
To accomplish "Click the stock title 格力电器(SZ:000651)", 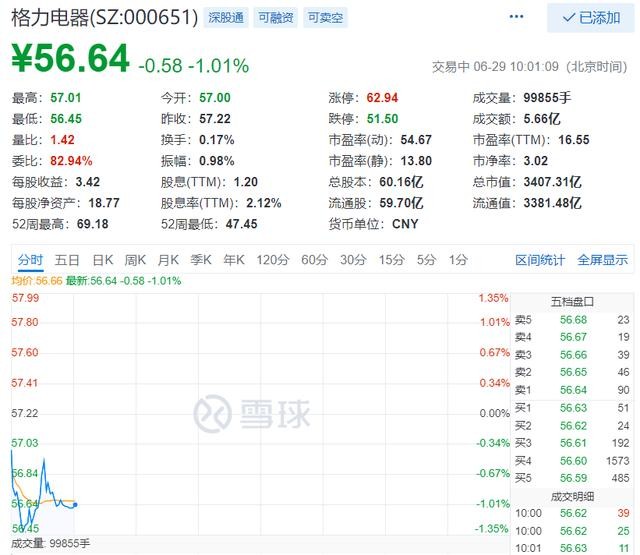I will pos(105,18).
